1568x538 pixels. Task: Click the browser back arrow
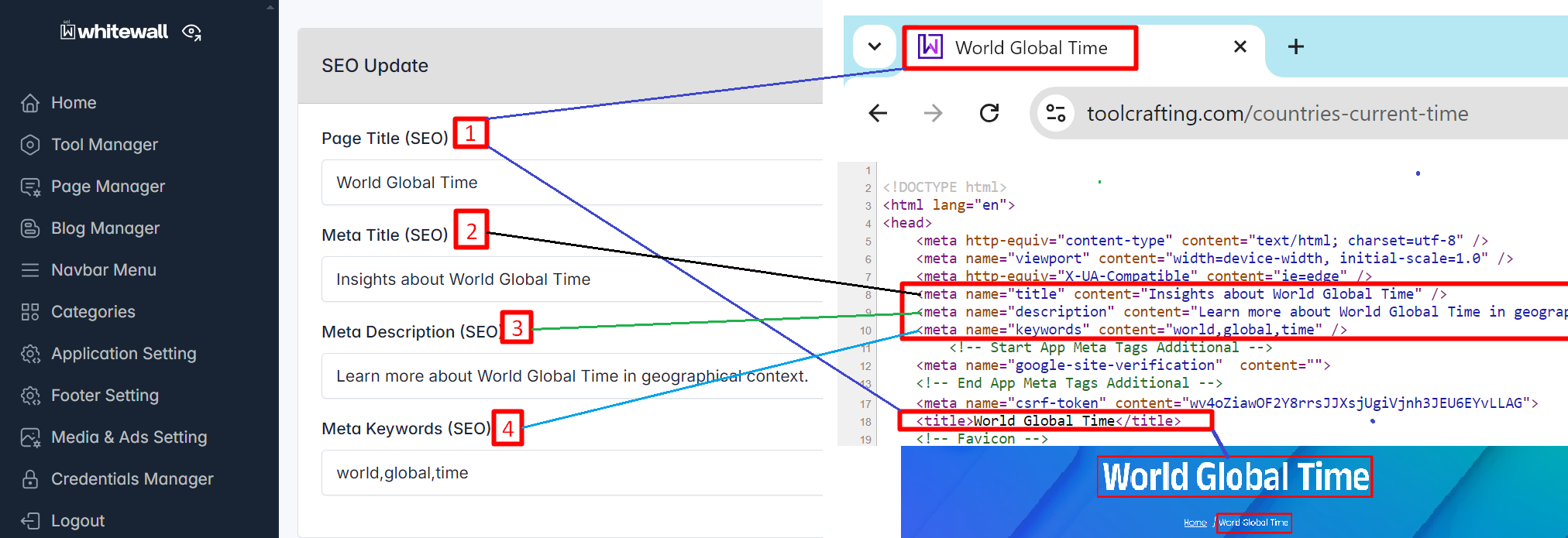878,113
